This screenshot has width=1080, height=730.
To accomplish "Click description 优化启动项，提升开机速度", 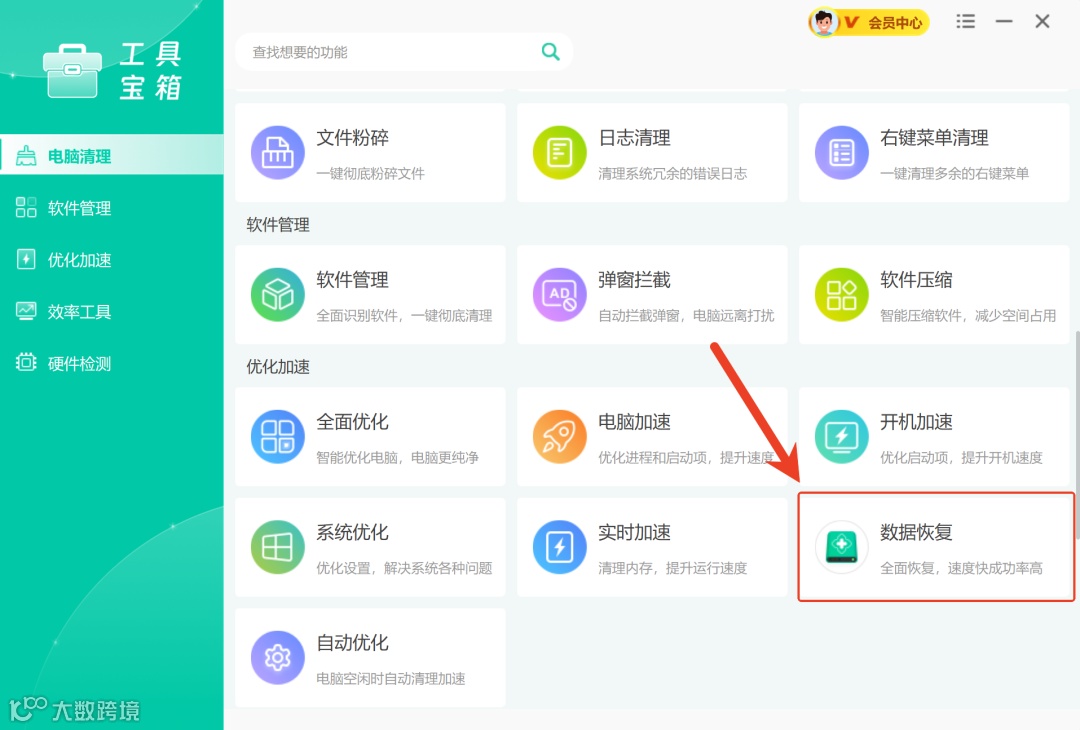I will (x=961, y=457).
